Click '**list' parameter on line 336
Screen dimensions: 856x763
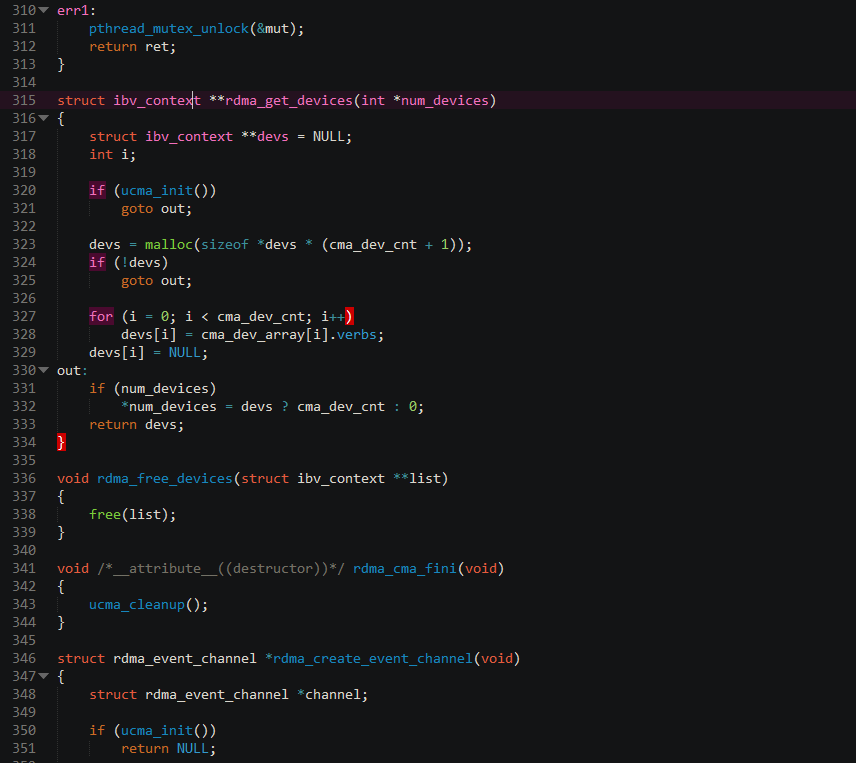click(417, 479)
